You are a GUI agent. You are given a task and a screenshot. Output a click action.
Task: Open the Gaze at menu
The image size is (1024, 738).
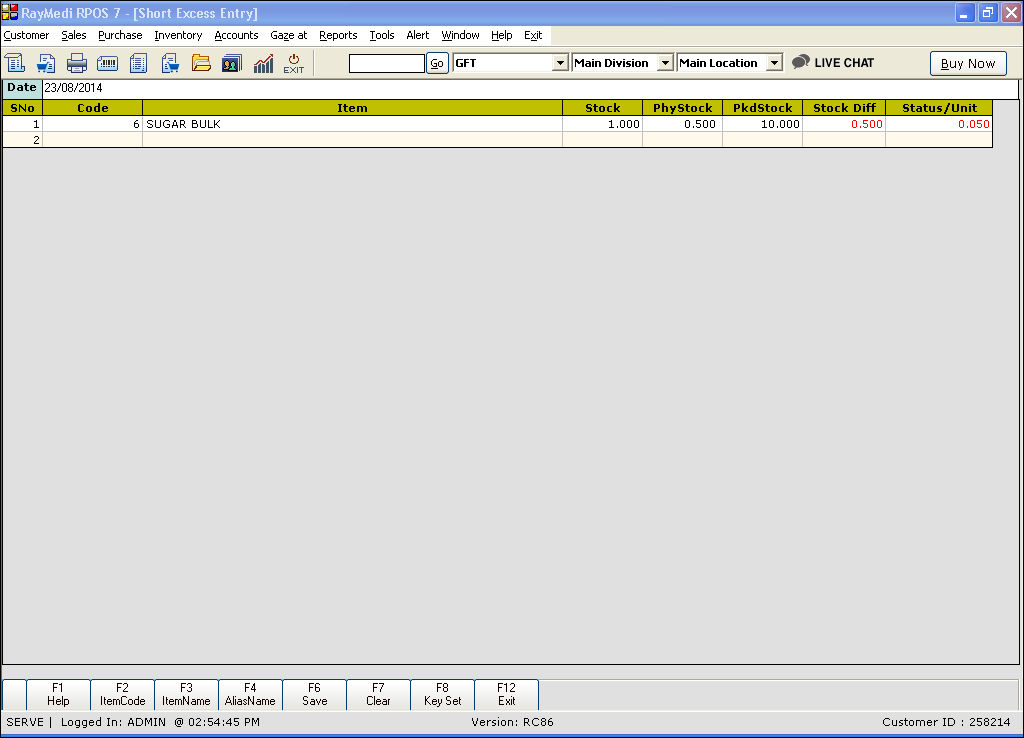tap(289, 35)
